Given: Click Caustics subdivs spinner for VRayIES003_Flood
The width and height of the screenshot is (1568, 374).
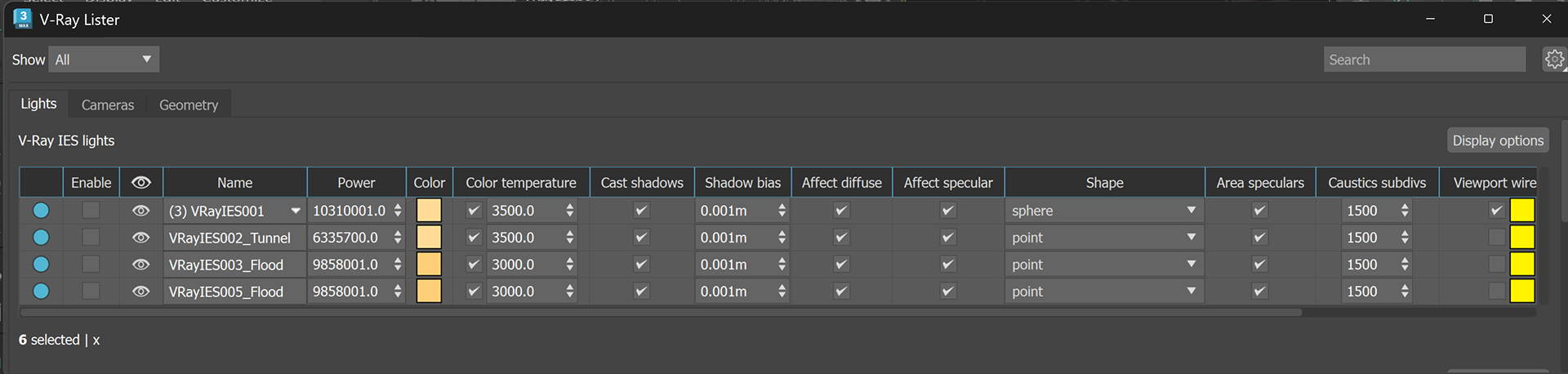Looking at the screenshot, I should pyautogui.click(x=1405, y=265).
